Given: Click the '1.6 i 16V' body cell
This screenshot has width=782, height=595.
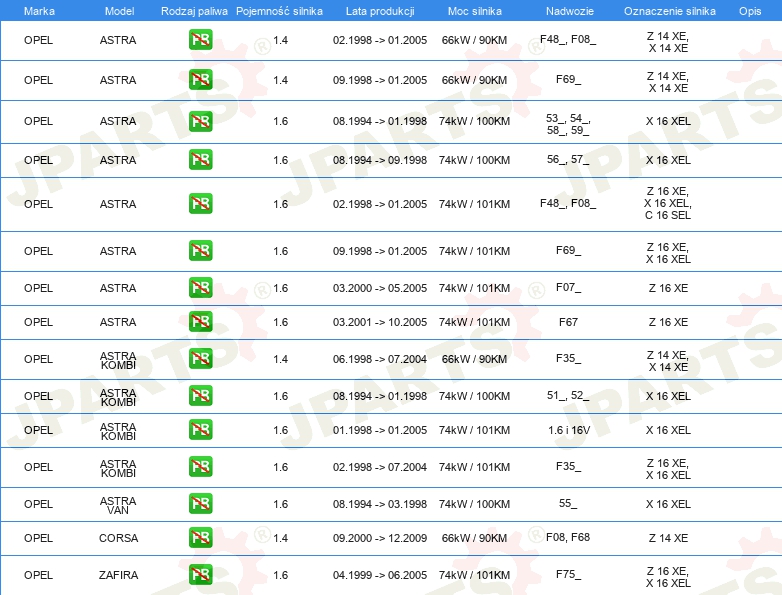Looking at the screenshot, I should (569, 430).
